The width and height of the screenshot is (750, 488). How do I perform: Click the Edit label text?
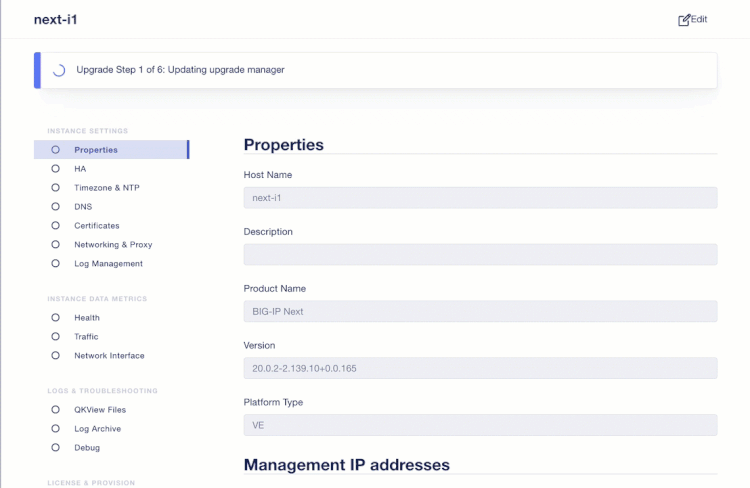(699, 19)
